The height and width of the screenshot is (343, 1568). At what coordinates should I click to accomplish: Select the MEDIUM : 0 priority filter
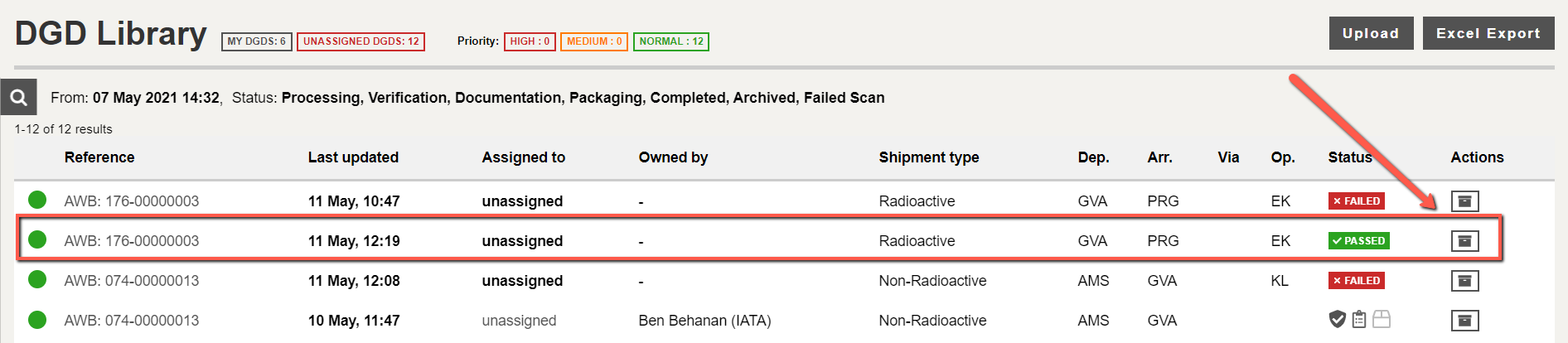(x=594, y=41)
